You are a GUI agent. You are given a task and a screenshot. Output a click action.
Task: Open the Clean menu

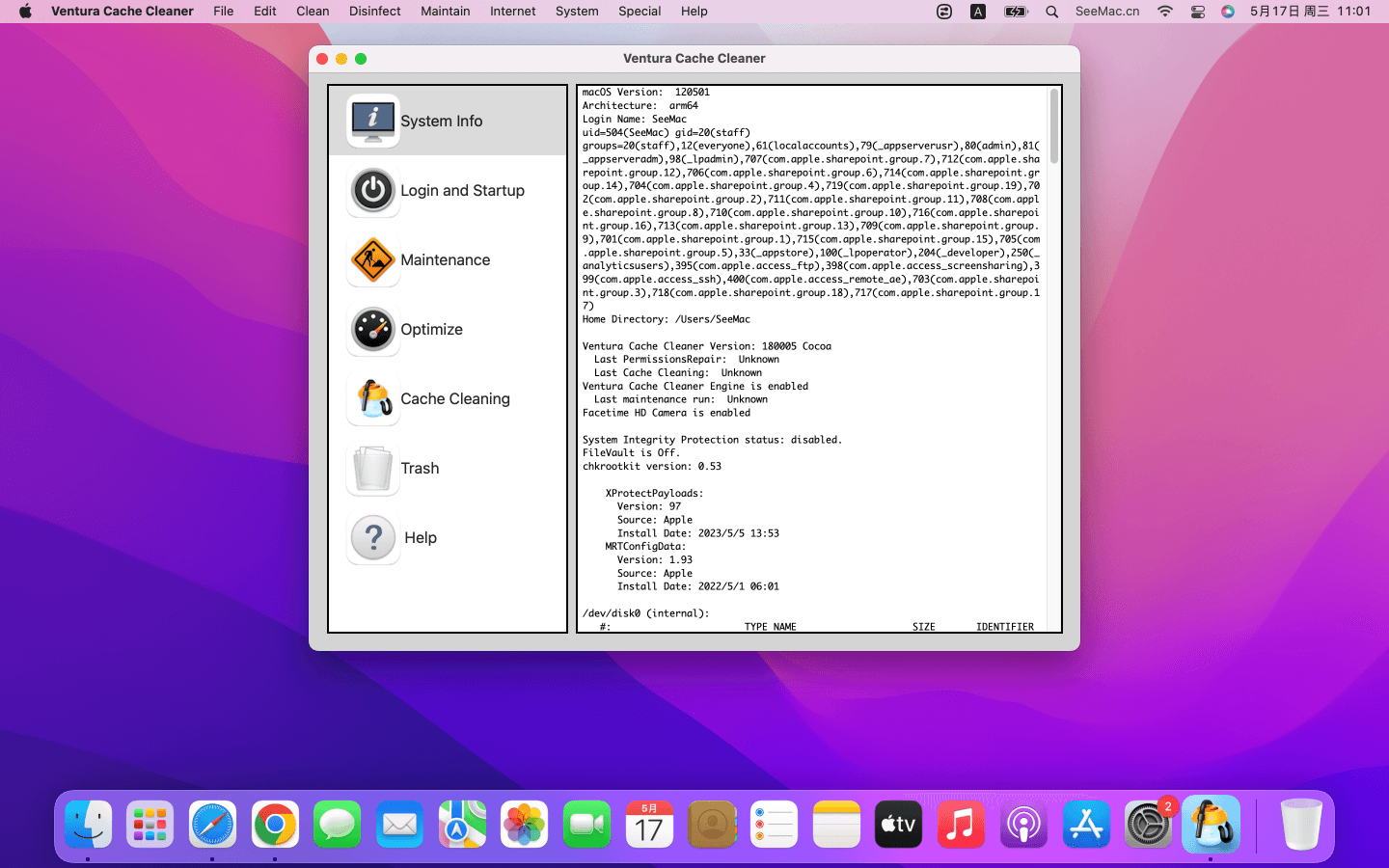tap(313, 12)
